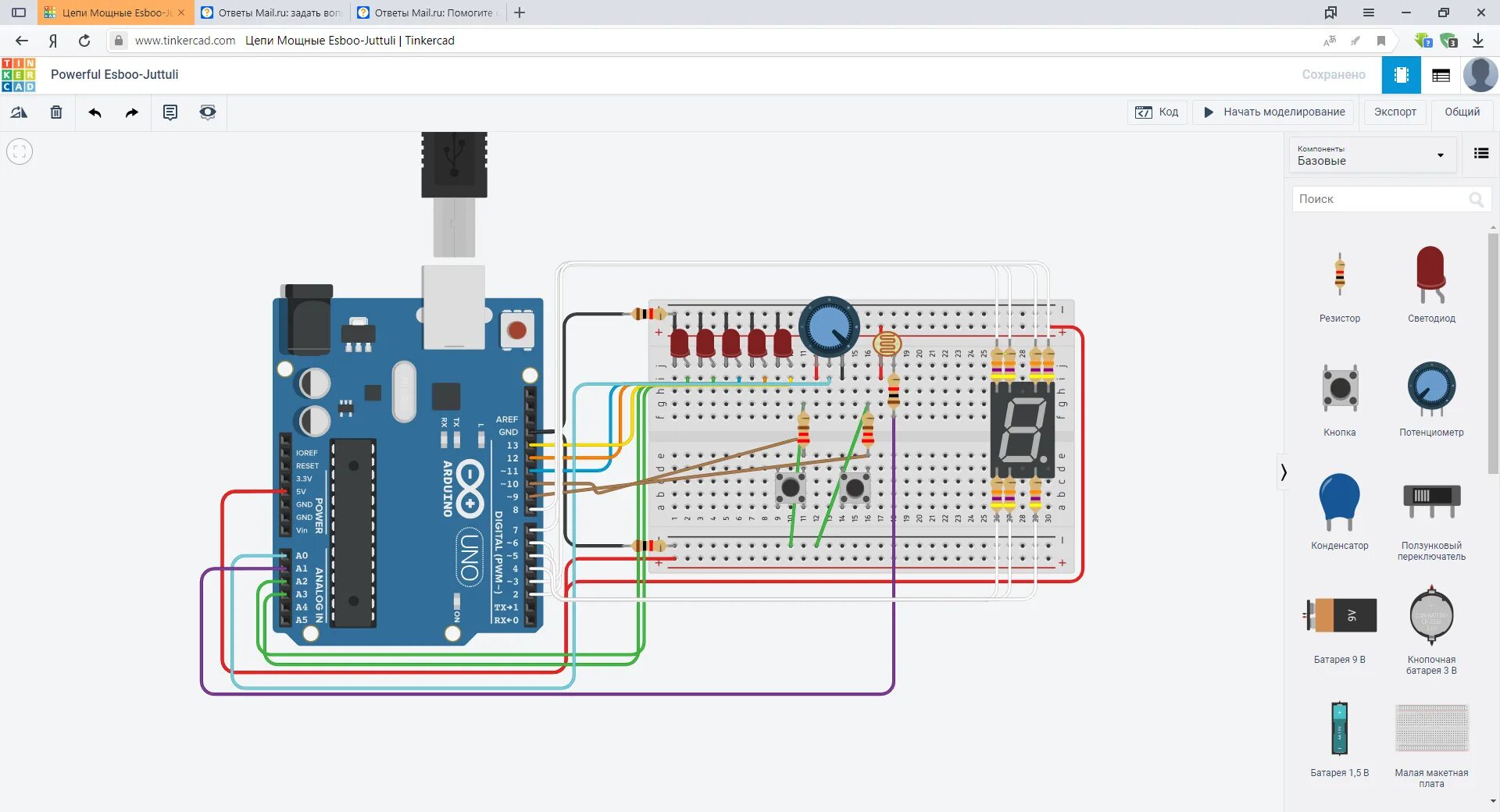Open the browser side panel icon

pyautogui.click(x=19, y=12)
